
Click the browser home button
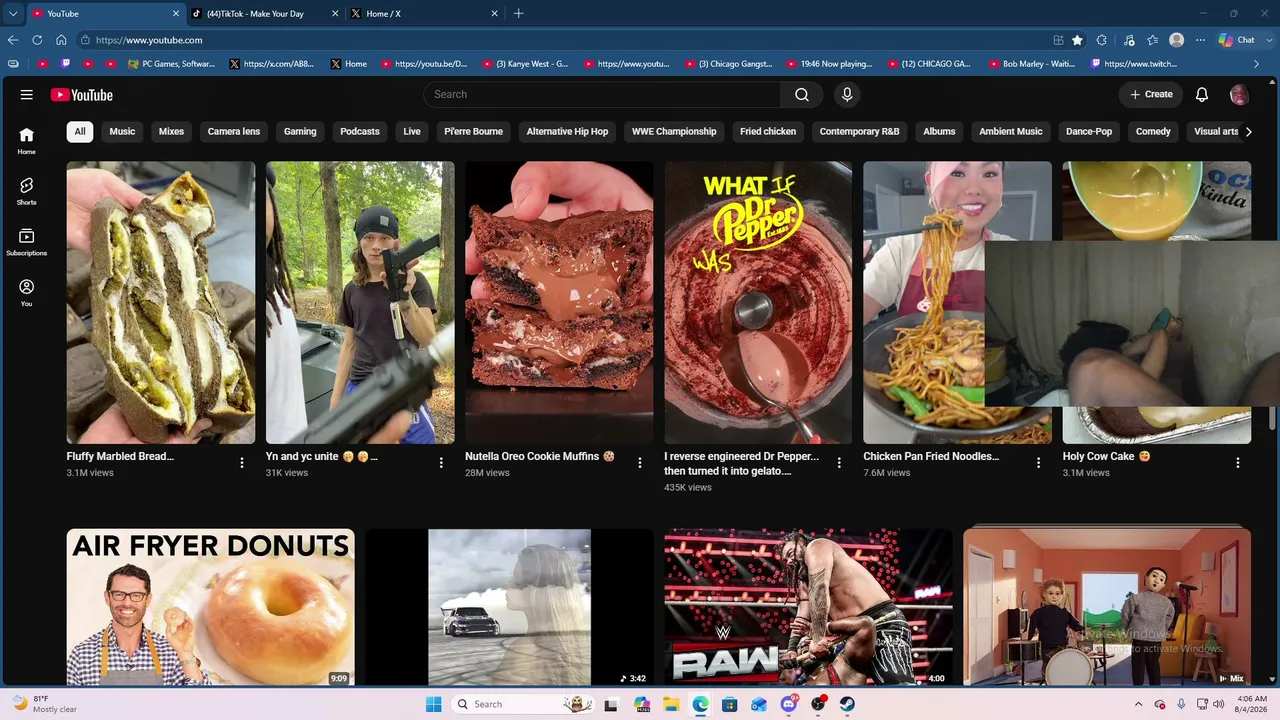[61, 40]
